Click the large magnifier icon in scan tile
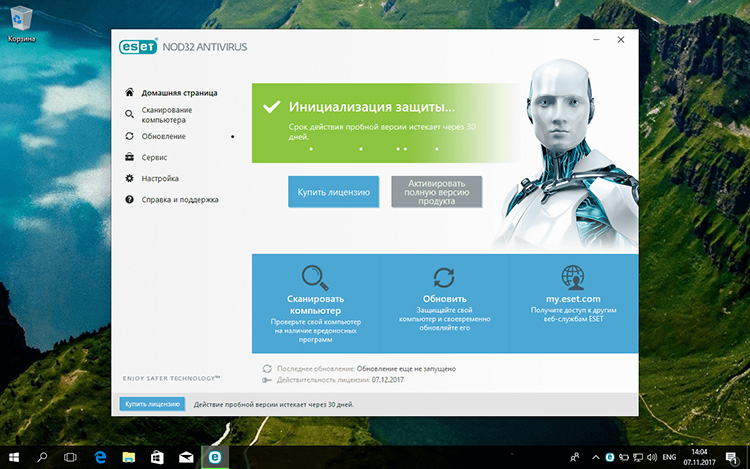The height and width of the screenshot is (469, 750). click(315, 277)
